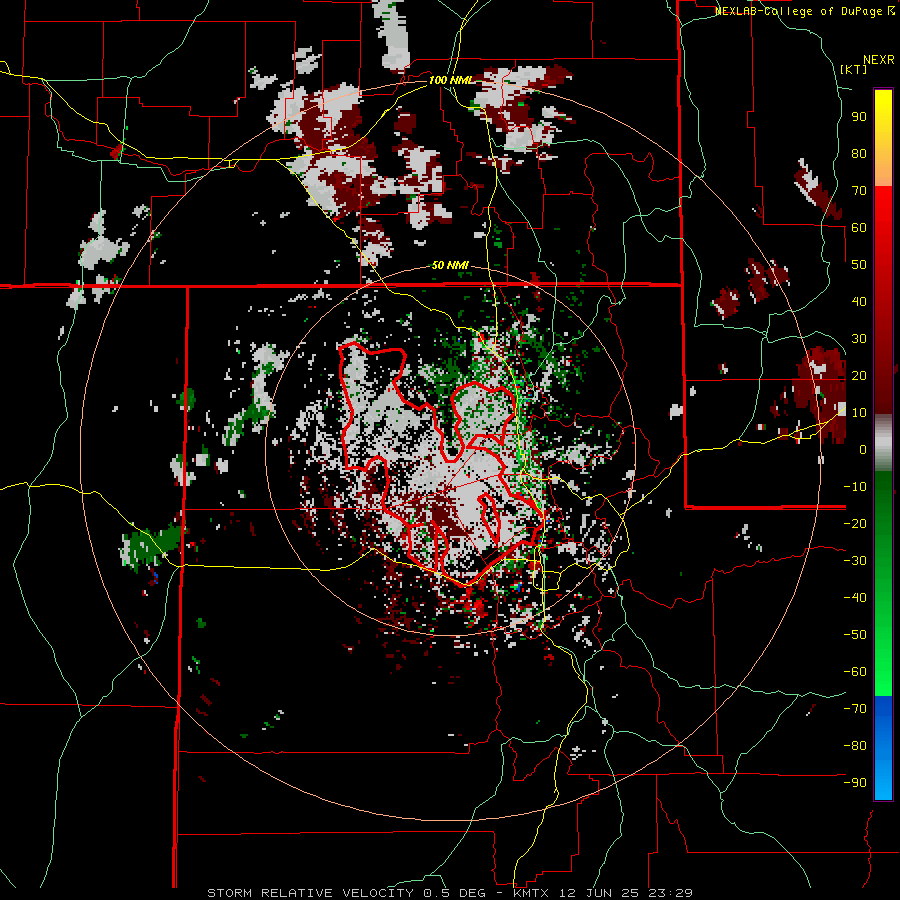Image resolution: width=900 pixels, height=900 pixels.
Task: Click the -10 value on the velocity scale
Action: [855, 487]
